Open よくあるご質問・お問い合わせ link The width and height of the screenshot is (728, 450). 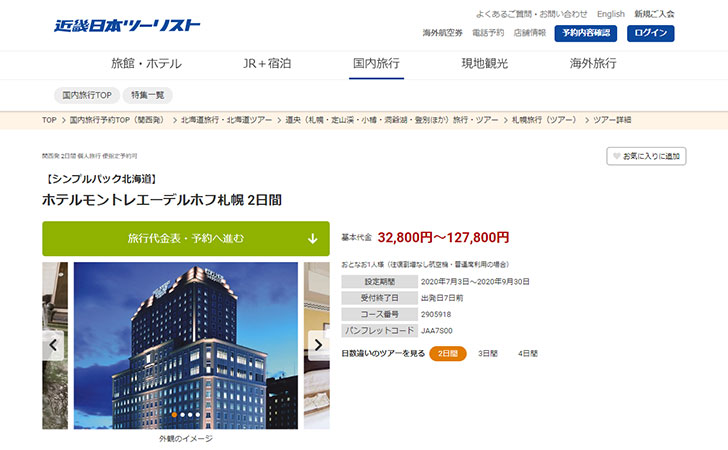[x=531, y=14]
